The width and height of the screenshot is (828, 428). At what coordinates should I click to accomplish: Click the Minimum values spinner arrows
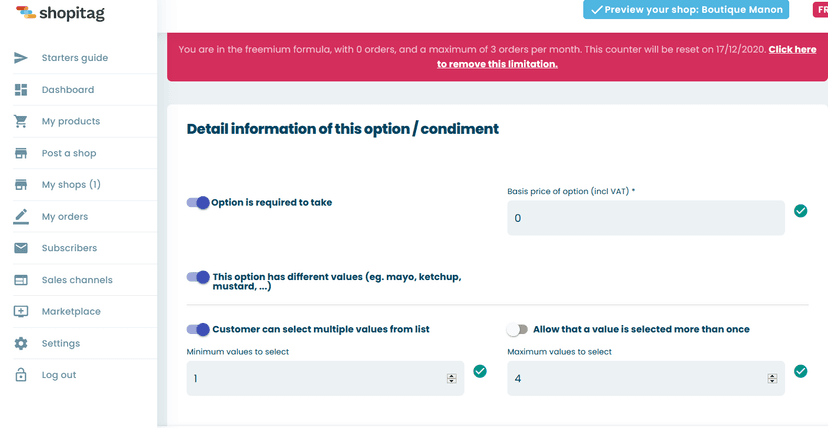pyautogui.click(x=451, y=378)
